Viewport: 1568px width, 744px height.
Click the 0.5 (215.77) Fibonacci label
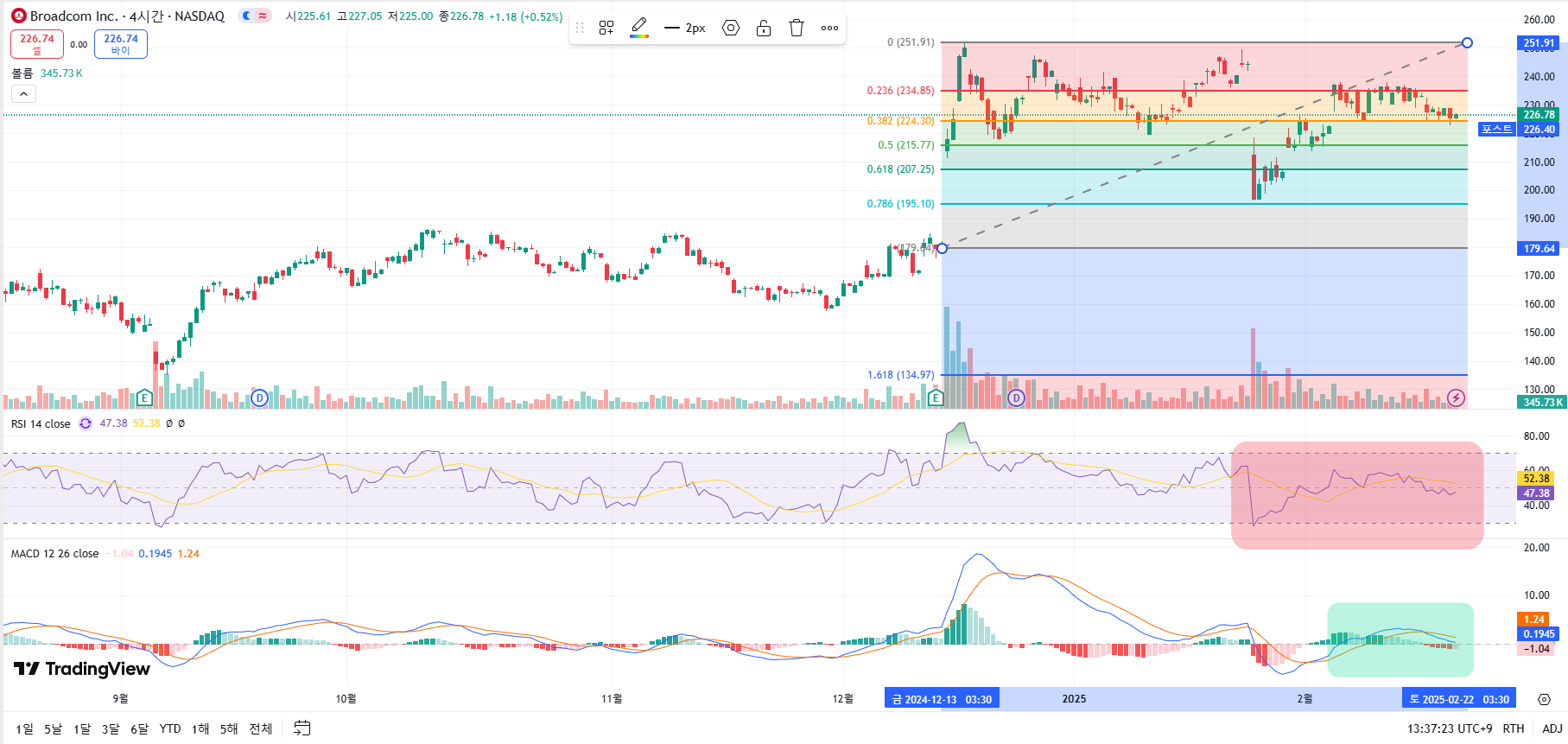(906, 145)
